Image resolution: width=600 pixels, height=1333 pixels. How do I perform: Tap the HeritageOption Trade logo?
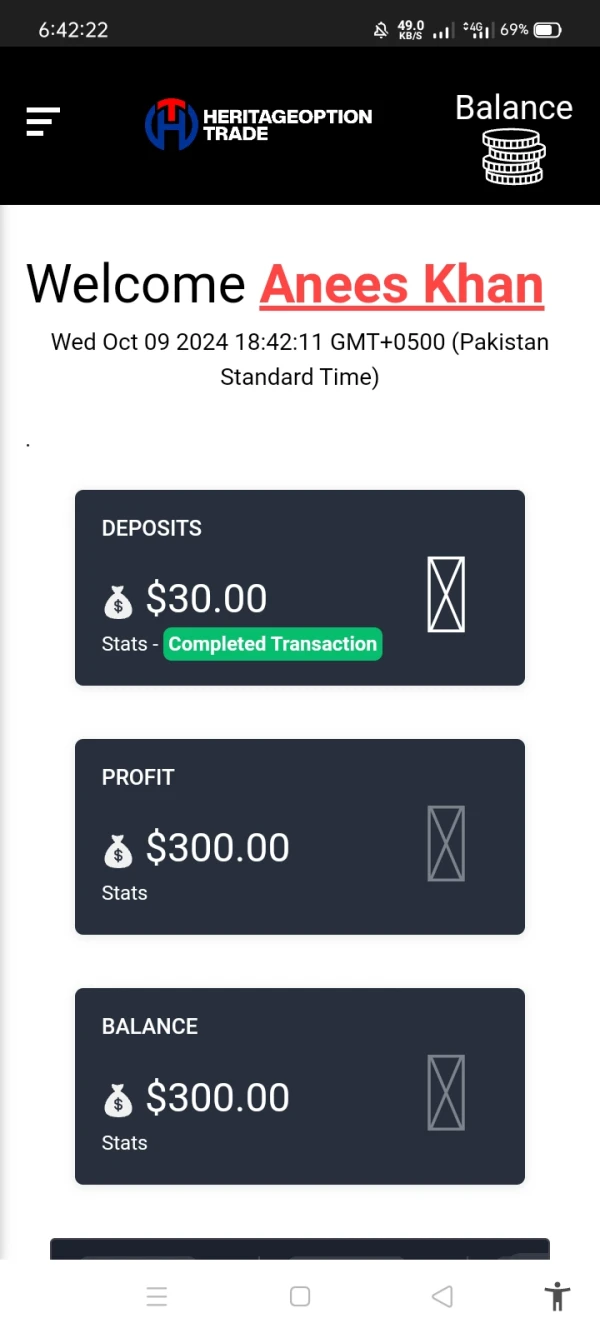(258, 125)
